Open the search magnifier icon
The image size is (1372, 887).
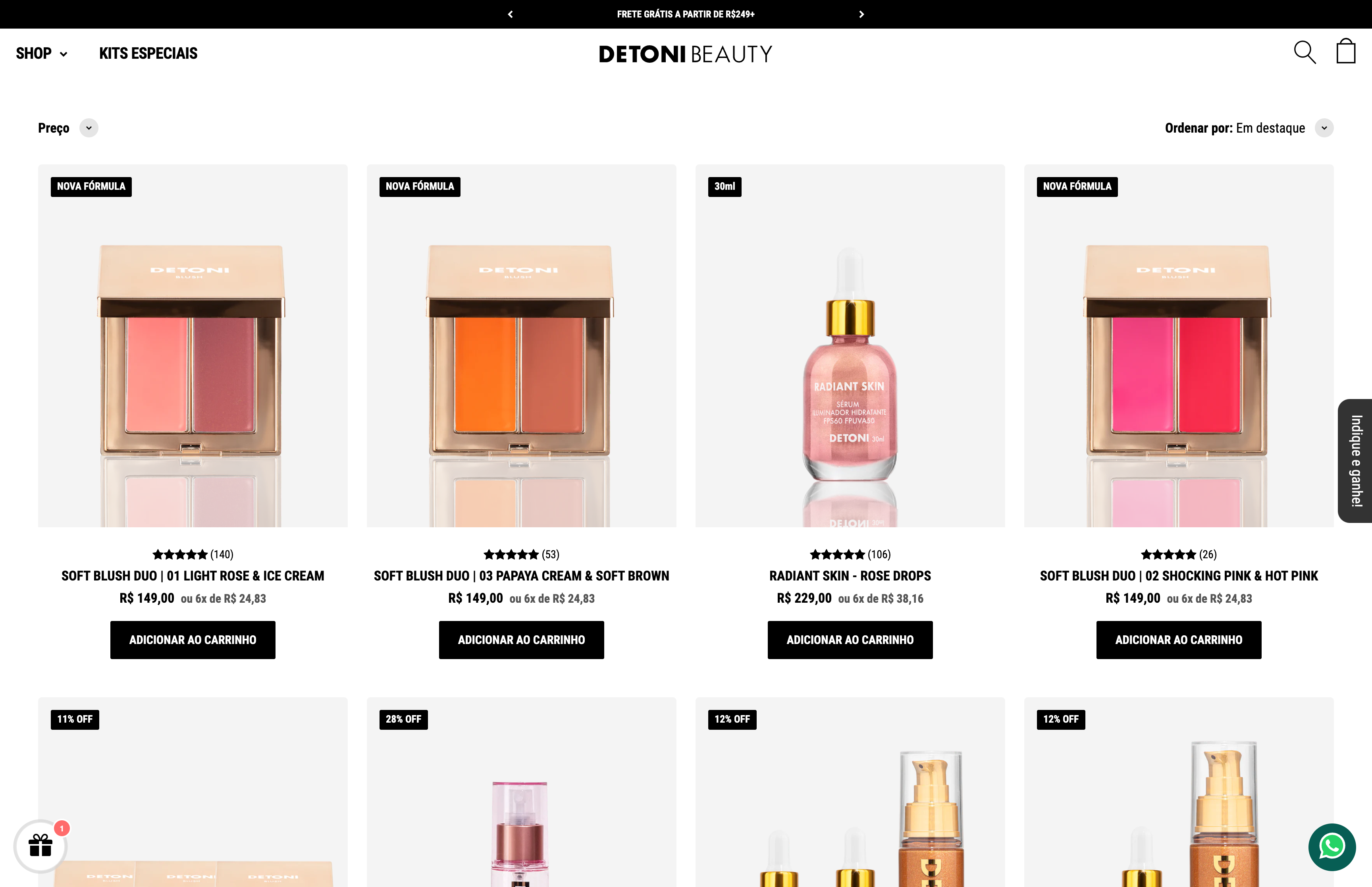click(1304, 52)
